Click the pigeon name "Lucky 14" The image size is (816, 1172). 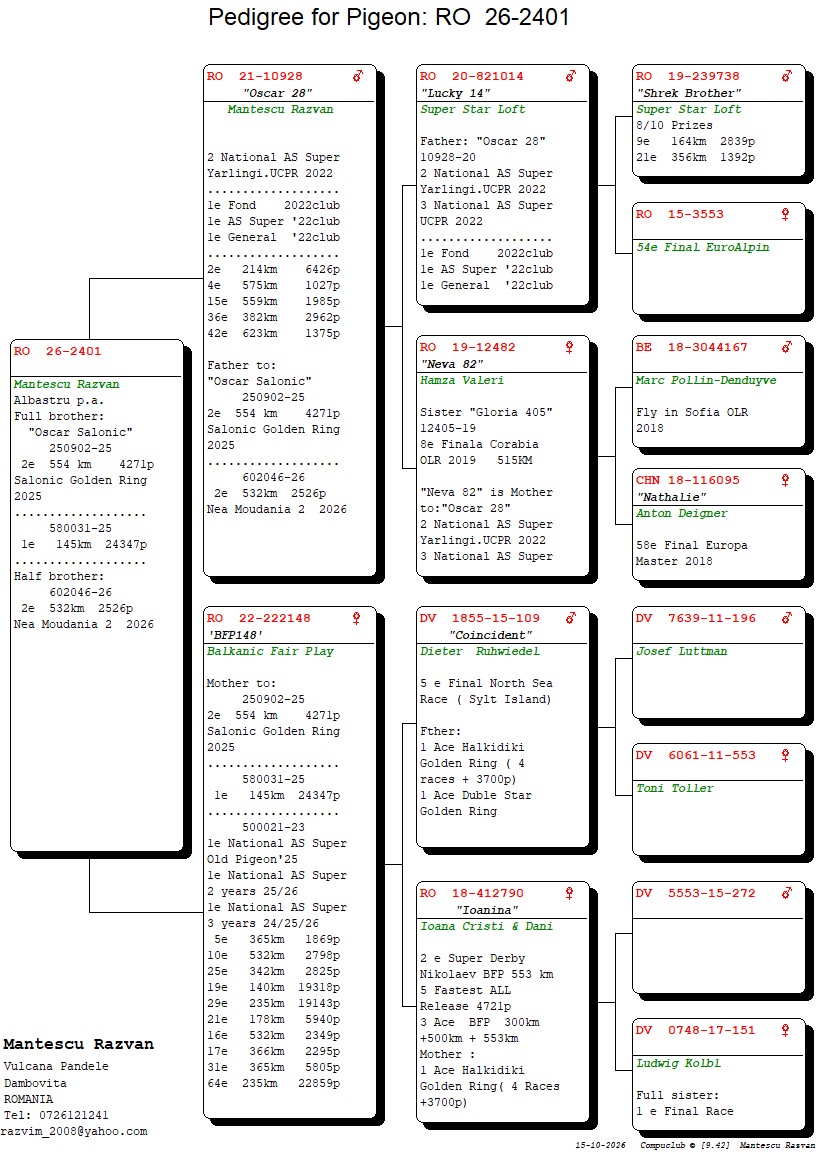coord(456,93)
